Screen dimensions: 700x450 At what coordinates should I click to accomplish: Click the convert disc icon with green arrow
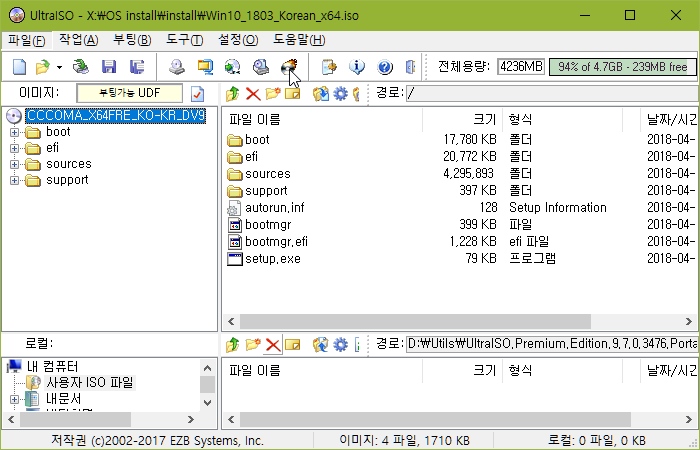[233, 67]
